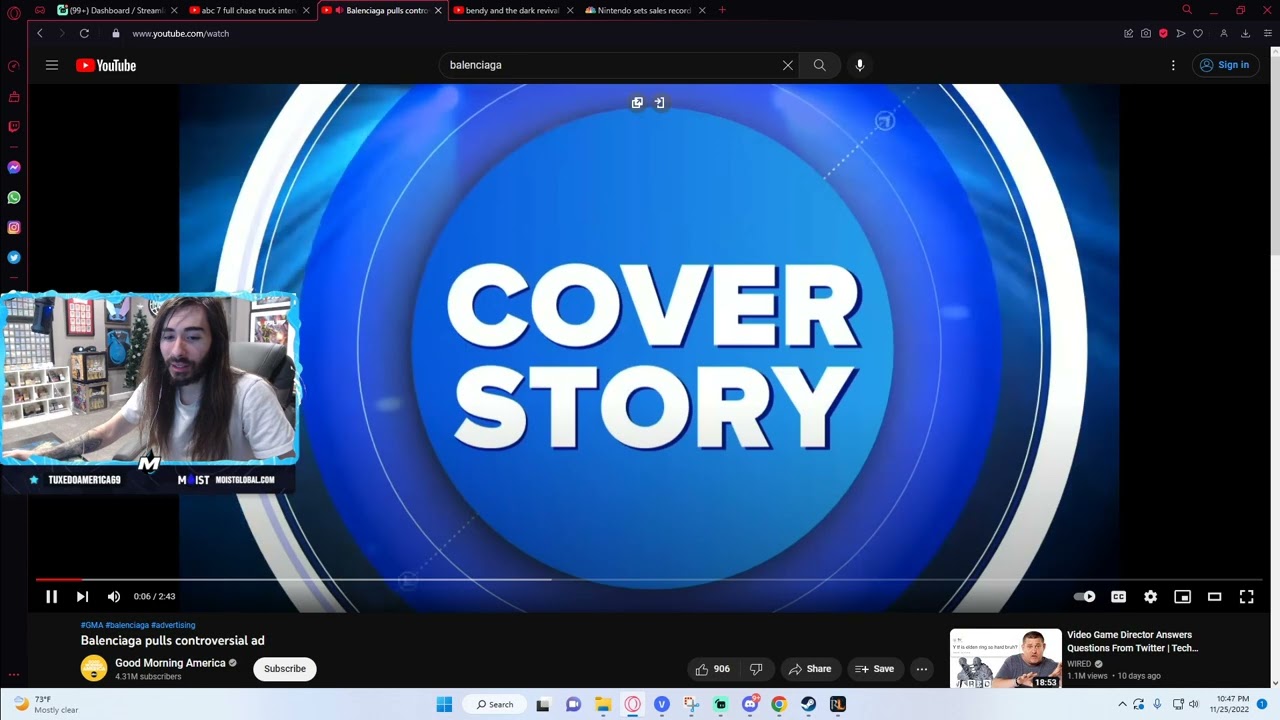Image resolution: width=1280 pixels, height=720 pixels.
Task: Enter full screen mode
Action: tap(1246, 597)
